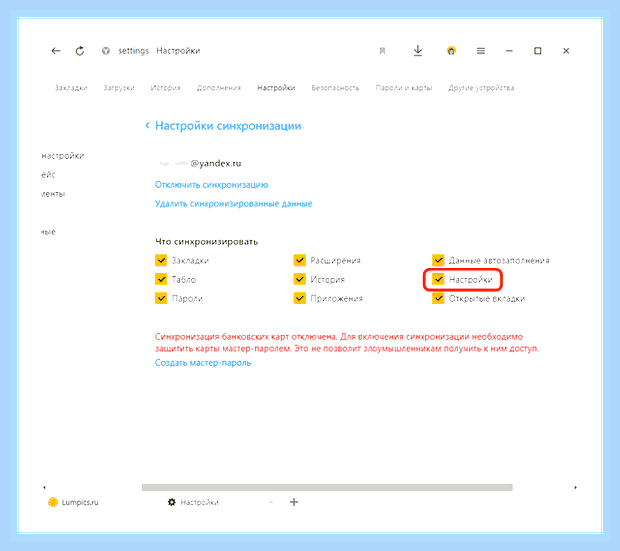Toggle the Расширения sync checkbox
The width and height of the screenshot is (620, 551).
(x=300, y=260)
